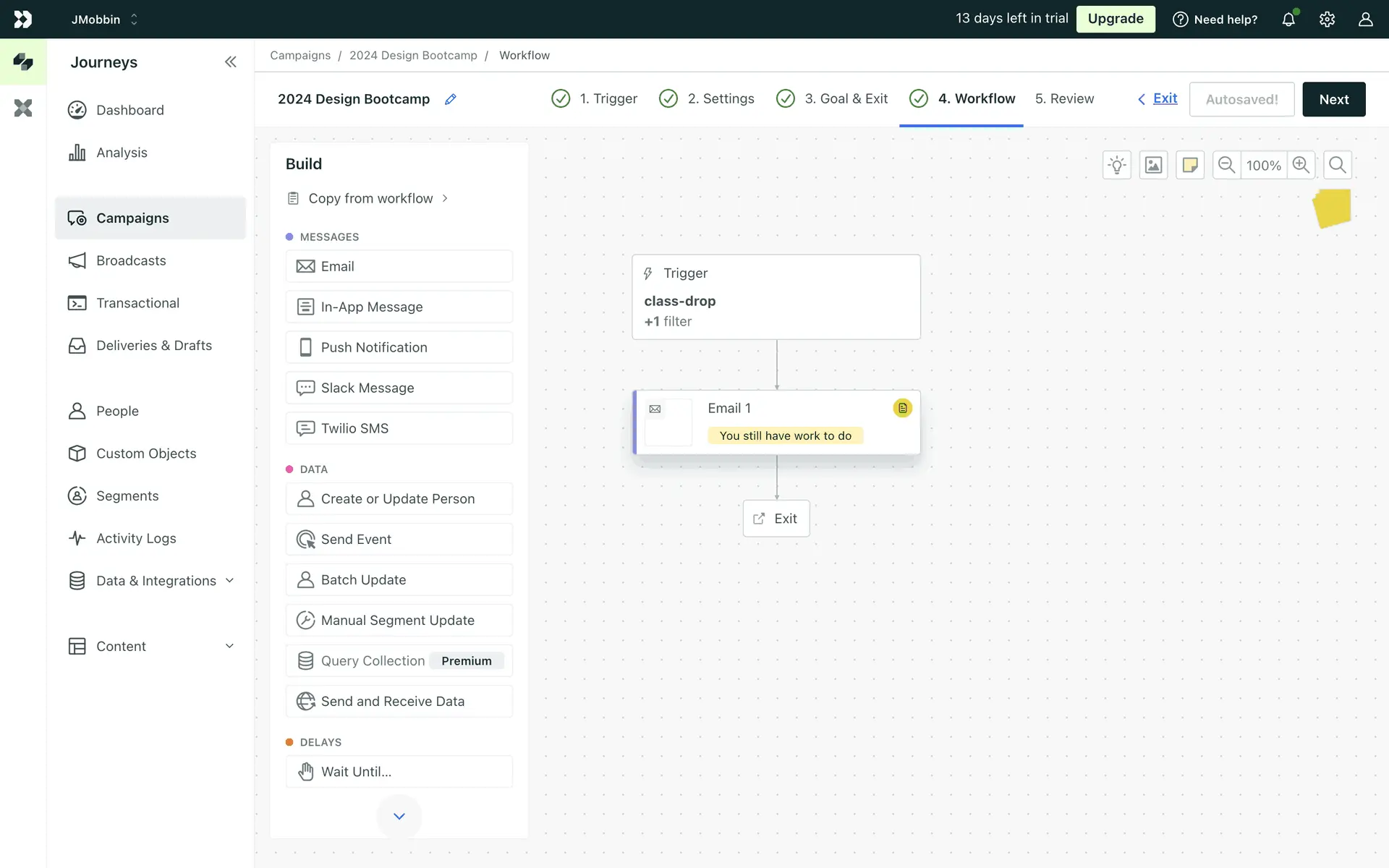Open the canvas search magnifier
Viewport: 1389px width, 868px height.
[x=1338, y=165]
